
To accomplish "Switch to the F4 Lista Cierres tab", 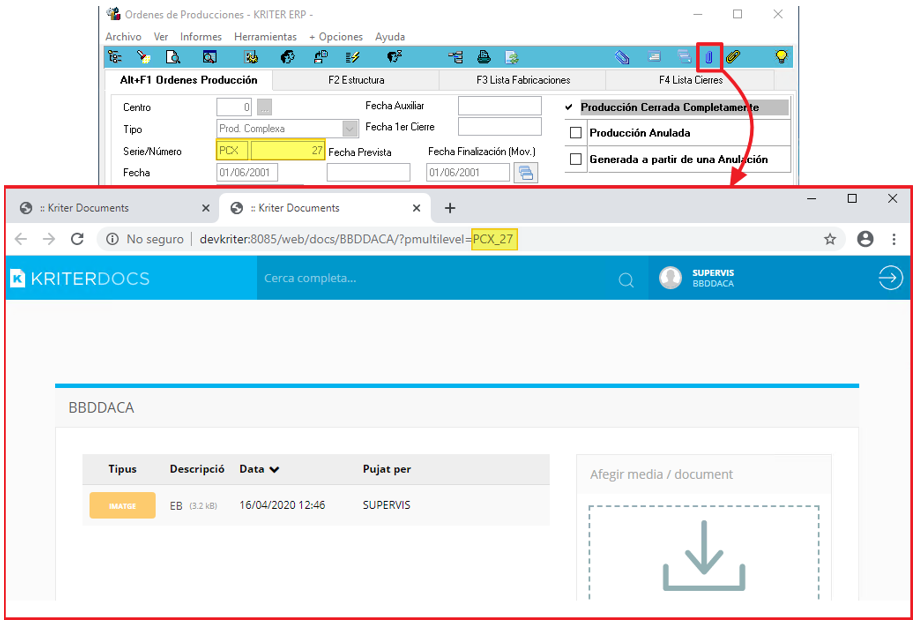I will (690, 80).
